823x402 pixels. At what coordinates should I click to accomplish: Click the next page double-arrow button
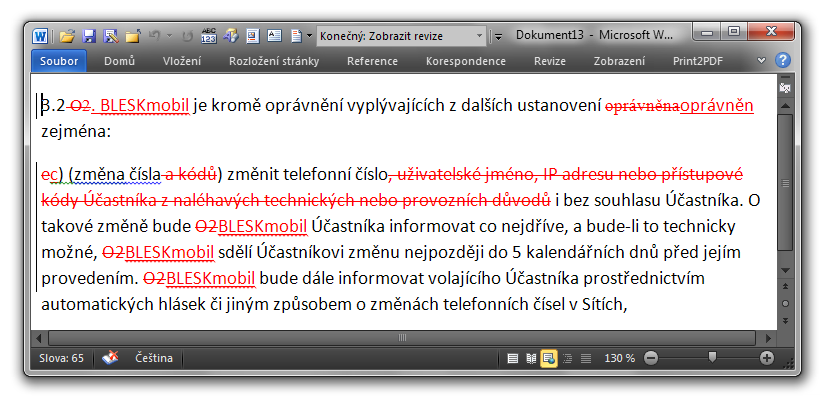coord(785,320)
